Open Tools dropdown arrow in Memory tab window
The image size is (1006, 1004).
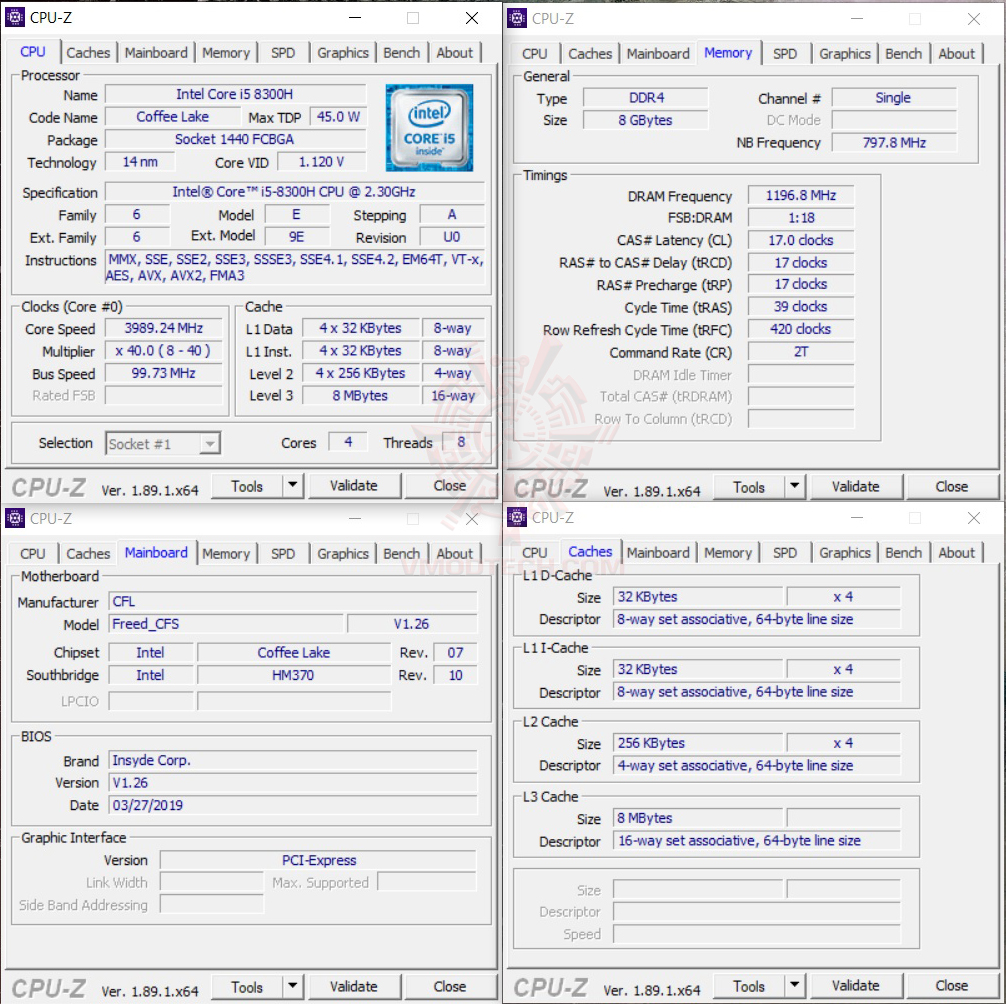794,487
